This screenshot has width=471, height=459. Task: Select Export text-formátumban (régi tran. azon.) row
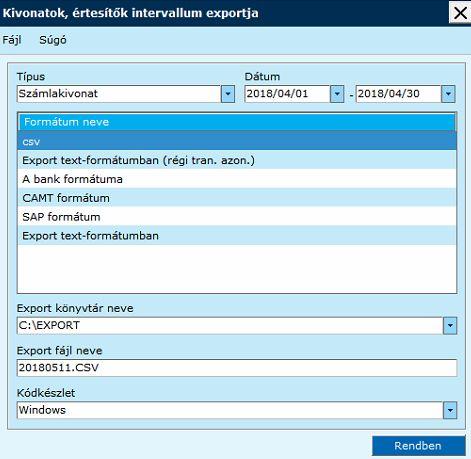[237, 160]
